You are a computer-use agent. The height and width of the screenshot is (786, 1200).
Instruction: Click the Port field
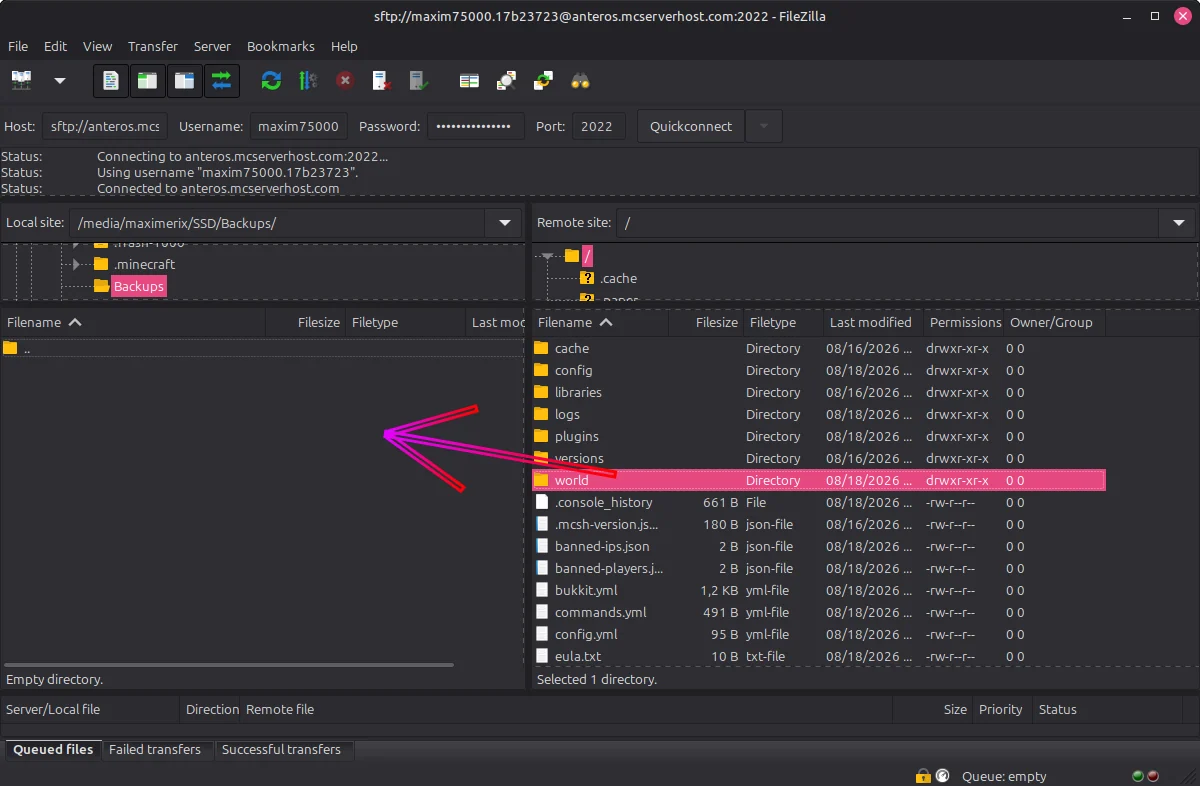599,126
